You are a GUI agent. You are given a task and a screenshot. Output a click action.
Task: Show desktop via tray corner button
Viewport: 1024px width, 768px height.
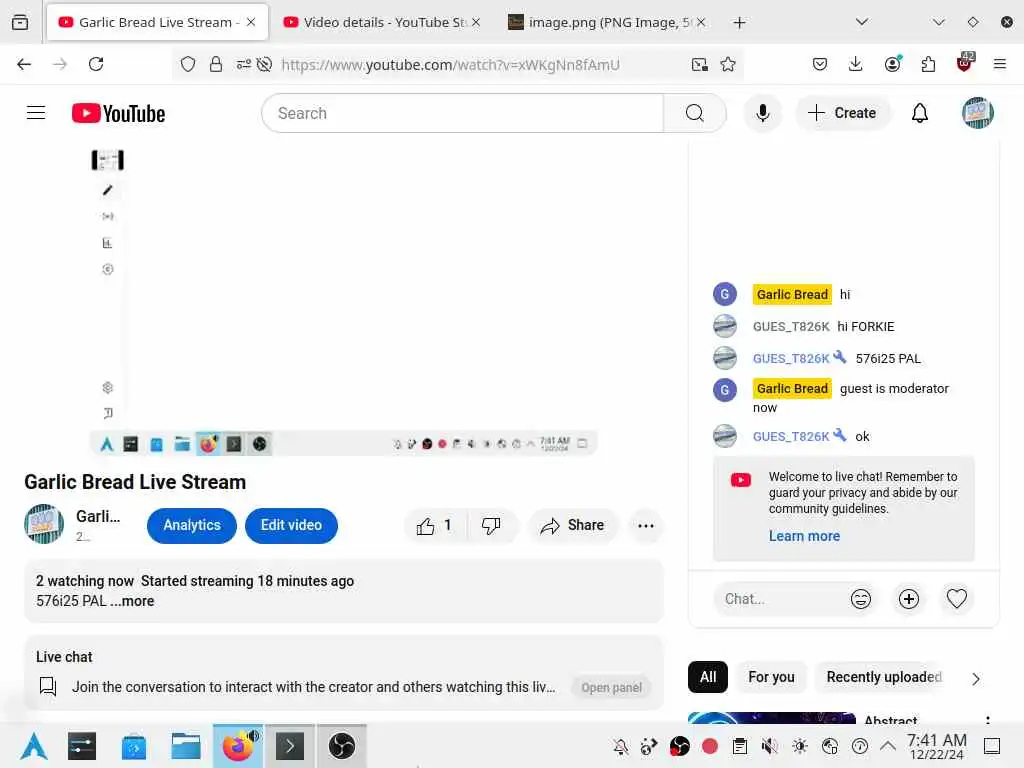992,746
